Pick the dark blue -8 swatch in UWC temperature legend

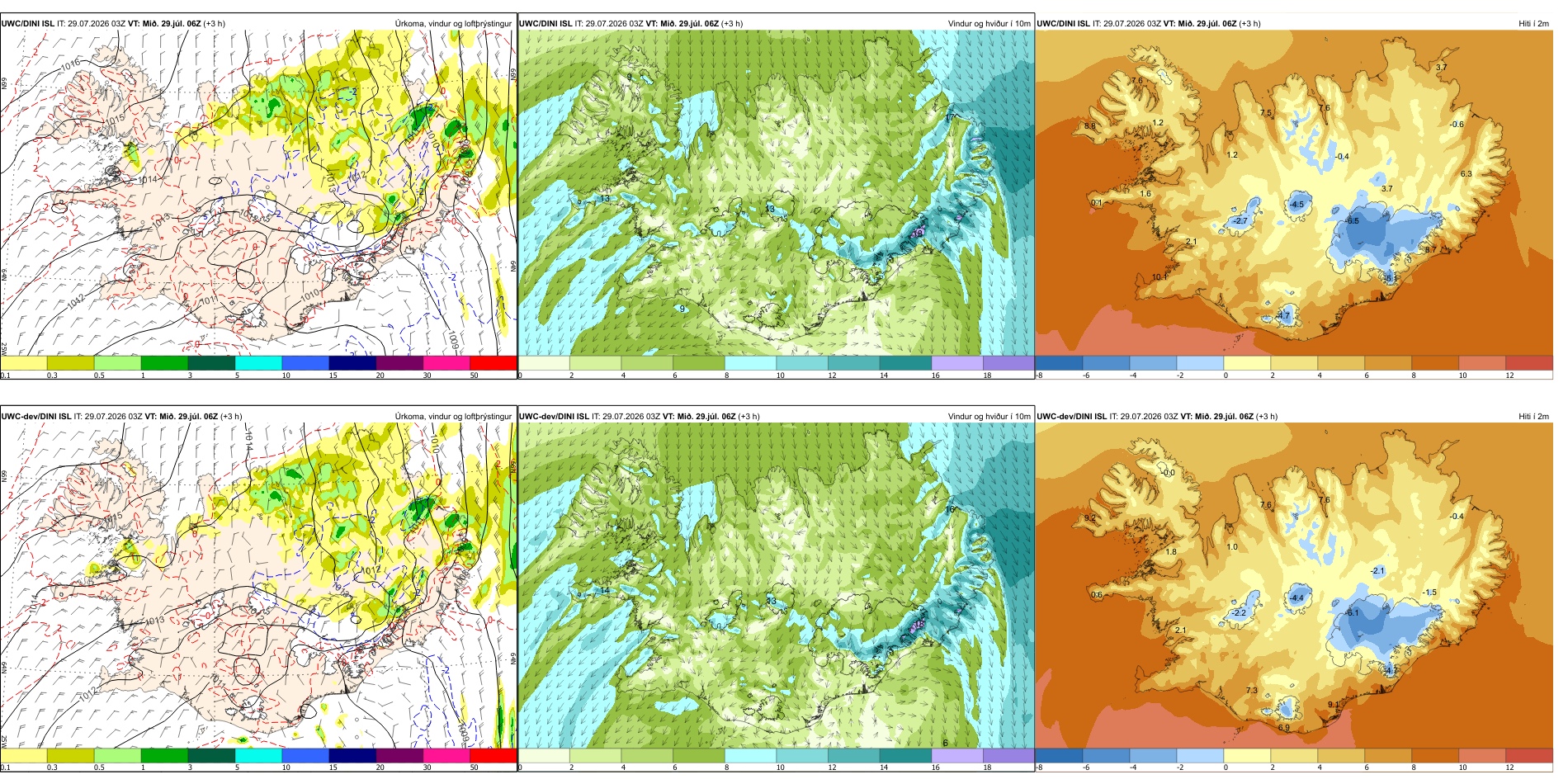[x=1059, y=362]
